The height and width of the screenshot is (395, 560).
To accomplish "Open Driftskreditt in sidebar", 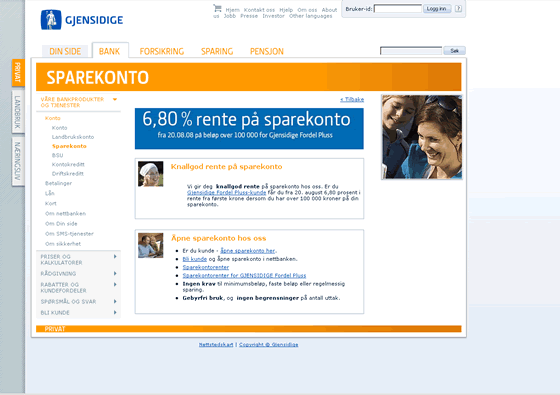I will pos(68,174).
